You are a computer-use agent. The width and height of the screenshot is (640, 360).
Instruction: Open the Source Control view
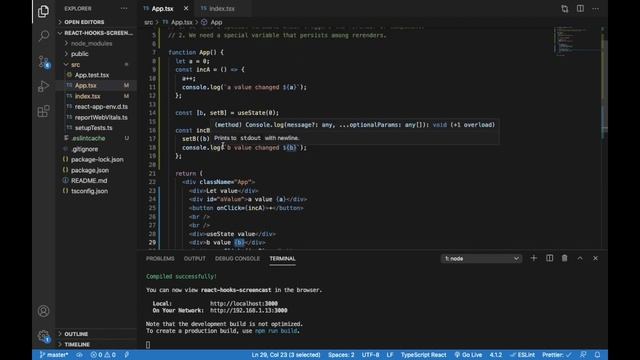pos(44,62)
